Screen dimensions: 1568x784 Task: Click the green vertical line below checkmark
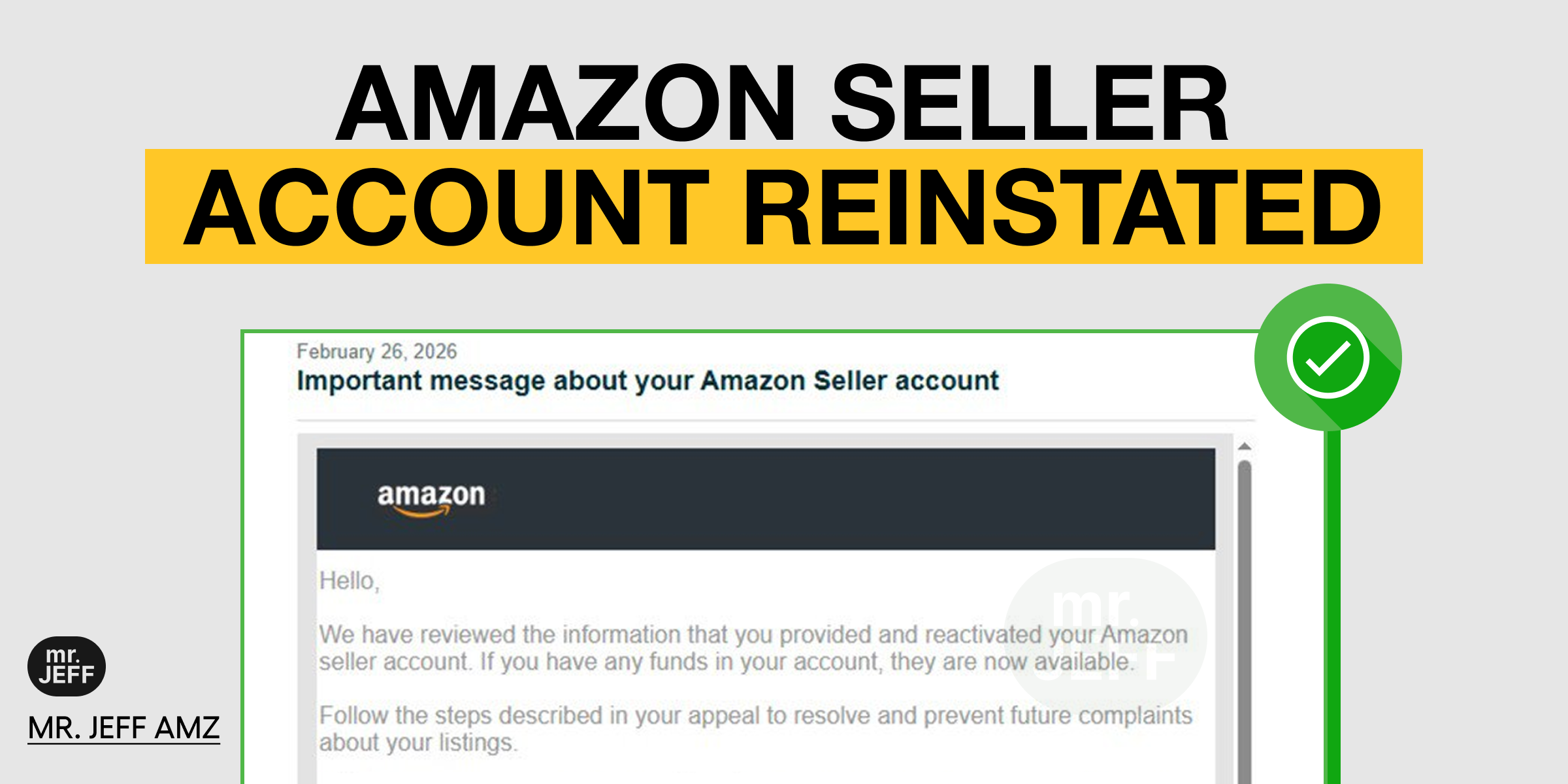1332,606
